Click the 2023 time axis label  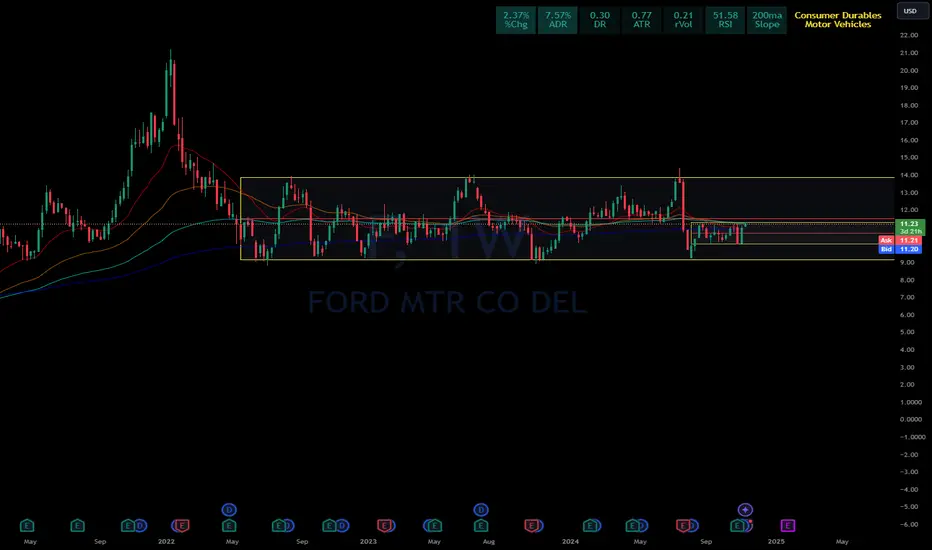click(x=368, y=542)
